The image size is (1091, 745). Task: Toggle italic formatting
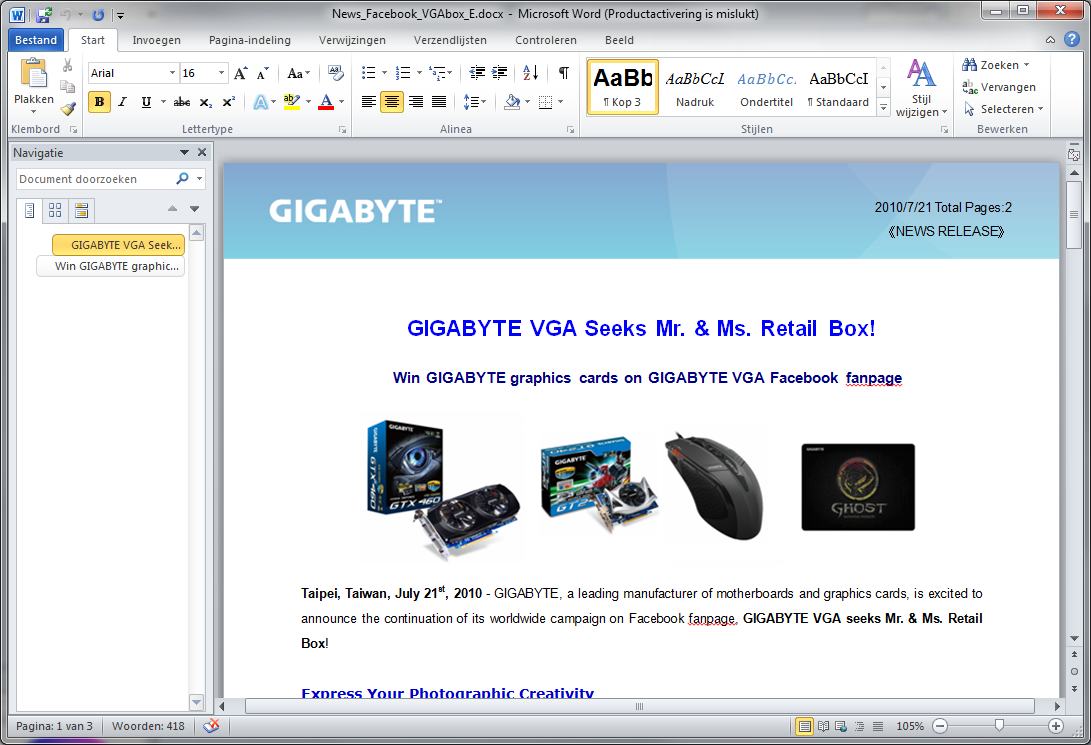click(x=122, y=102)
